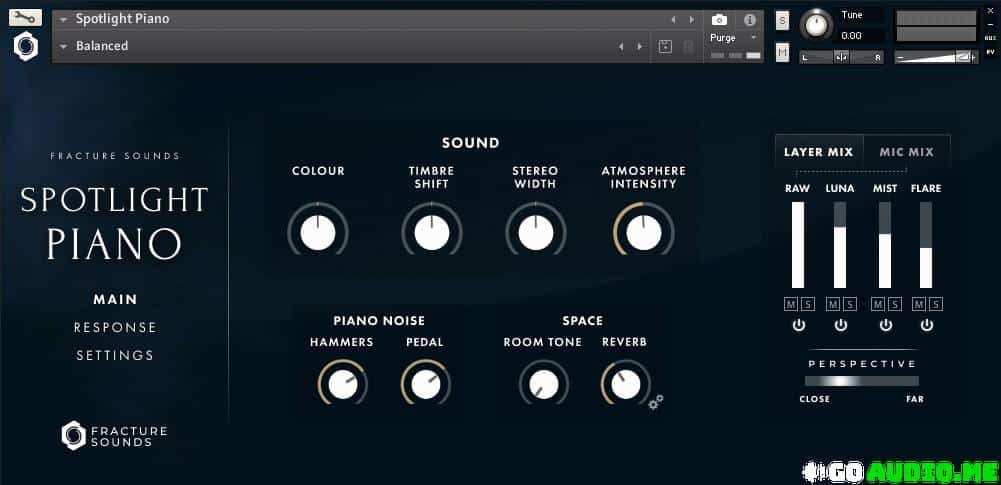Switch to the MIC MIX tab
The image size is (1001, 485).
click(x=906, y=152)
